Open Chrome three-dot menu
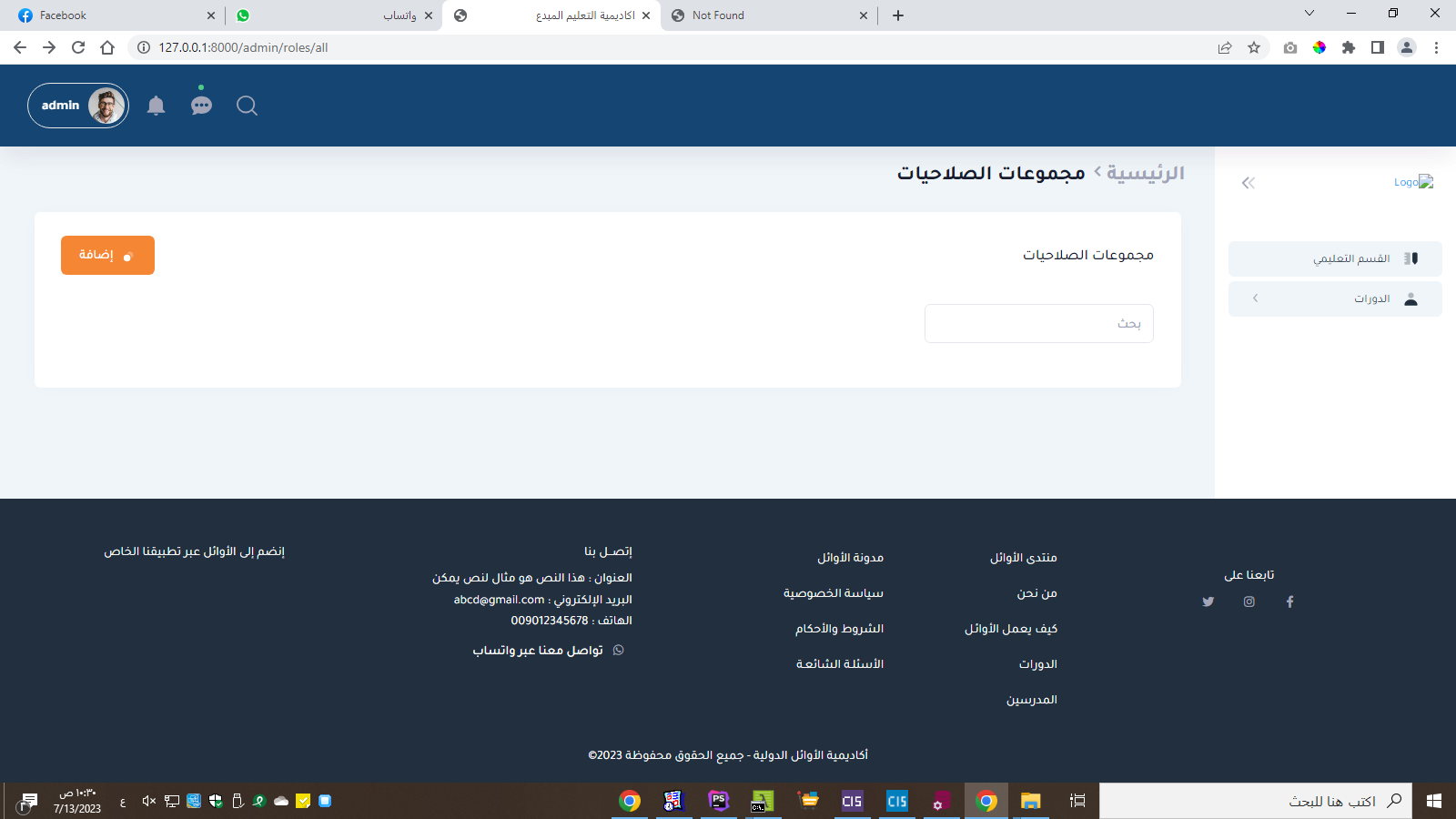This screenshot has width=1456, height=819. (1436, 47)
